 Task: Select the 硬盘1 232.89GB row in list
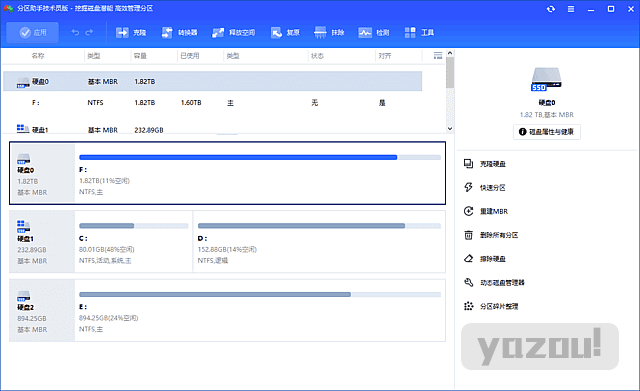(x=213, y=129)
